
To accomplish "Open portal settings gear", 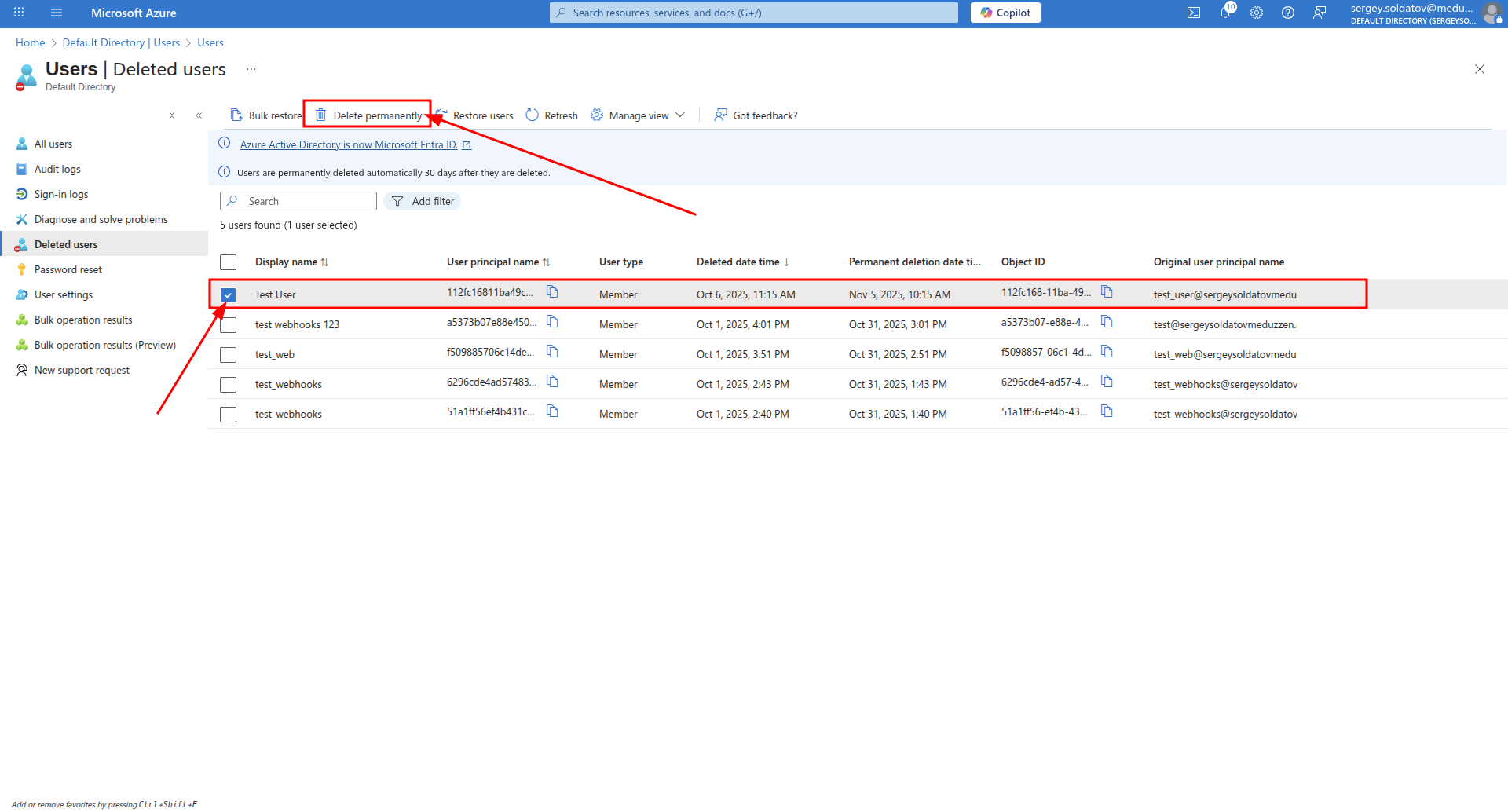I will coord(1257,13).
